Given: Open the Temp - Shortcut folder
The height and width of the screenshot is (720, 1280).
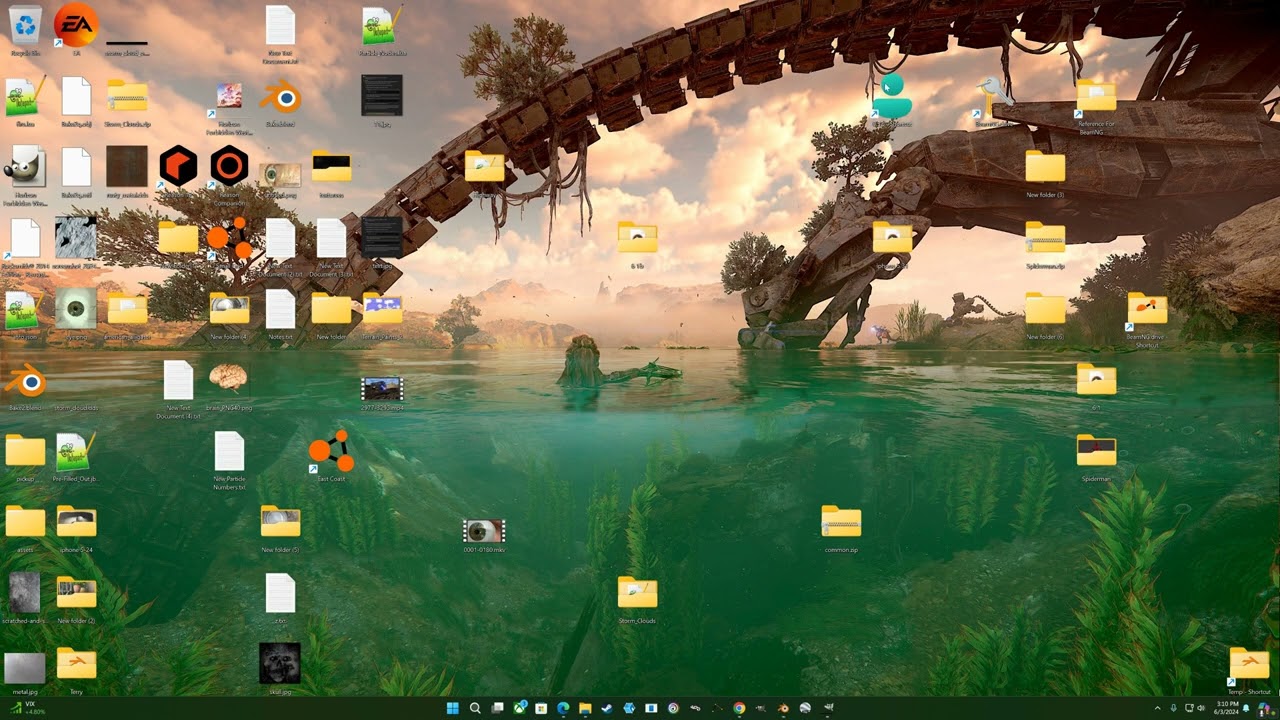Looking at the screenshot, I should (1248, 665).
